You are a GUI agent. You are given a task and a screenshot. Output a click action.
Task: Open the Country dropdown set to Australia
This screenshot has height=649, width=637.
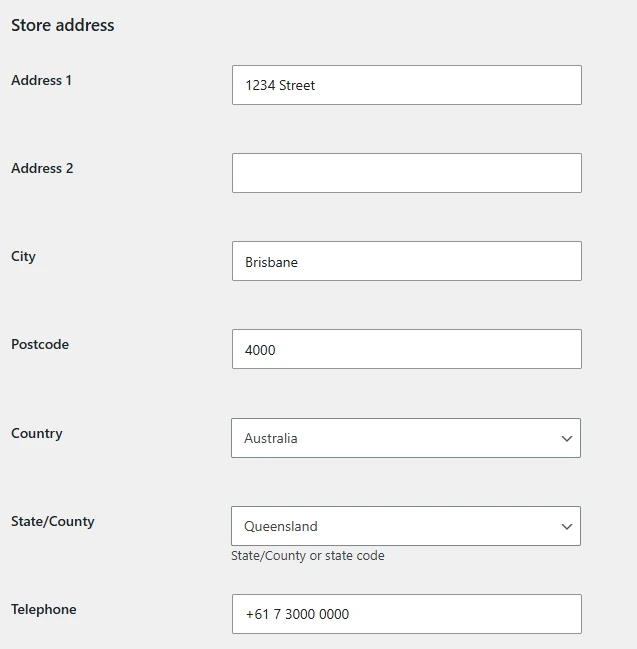tap(406, 438)
